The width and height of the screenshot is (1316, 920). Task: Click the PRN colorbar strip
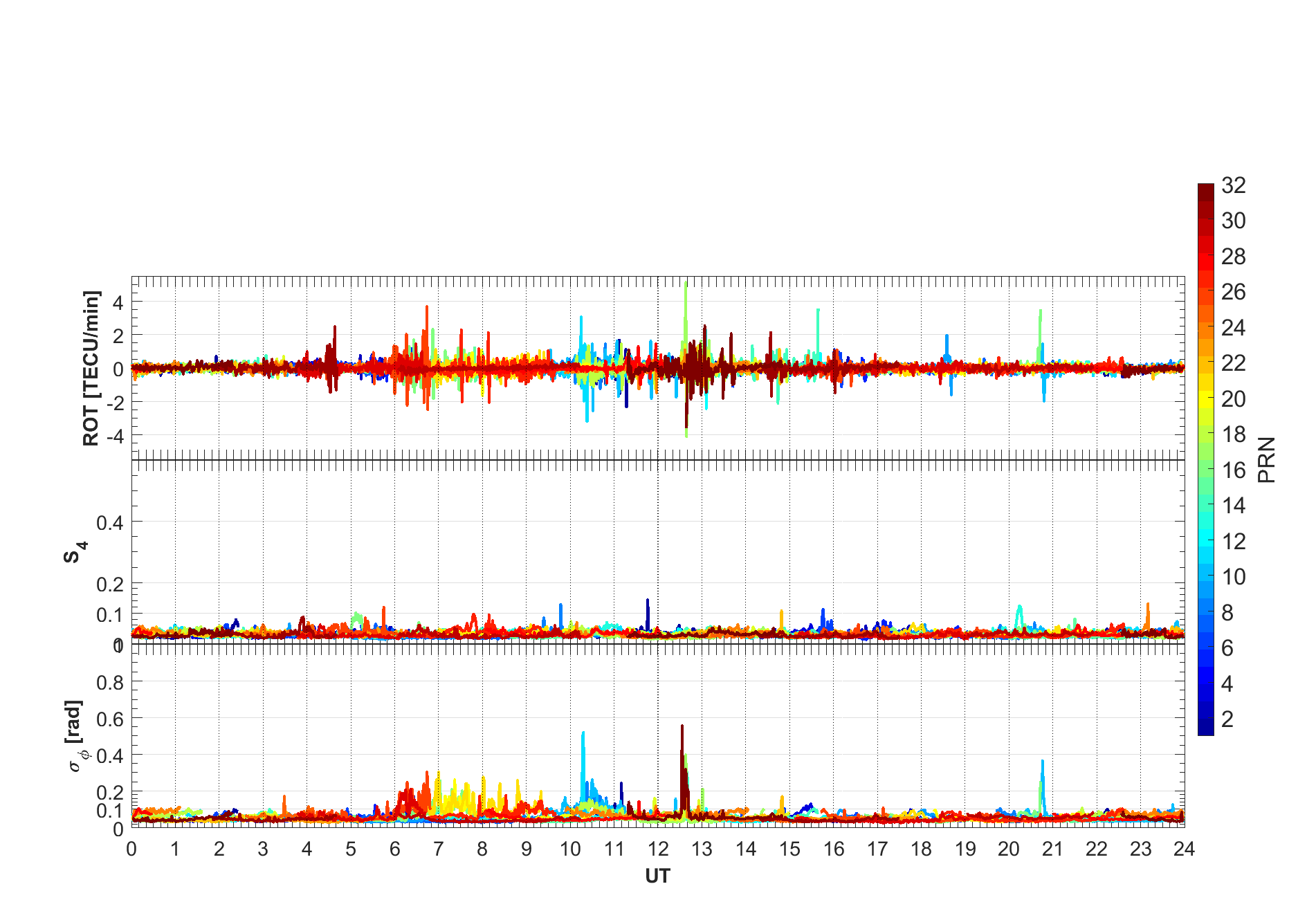click(x=1205, y=459)
